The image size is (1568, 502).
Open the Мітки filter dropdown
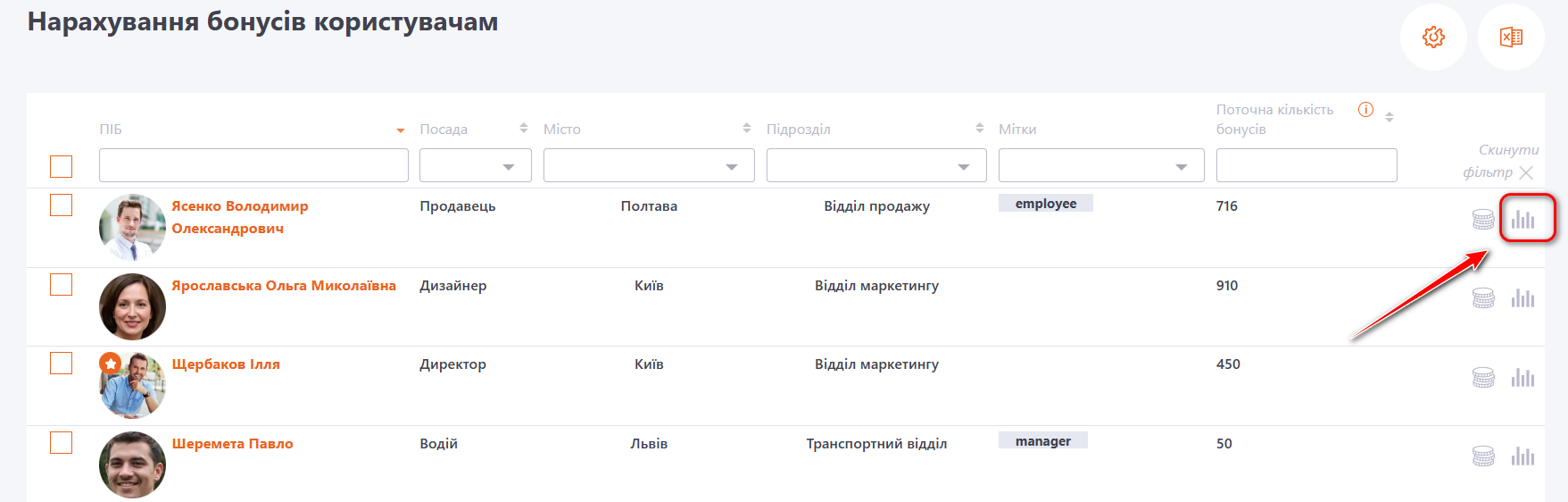(1101, 166)
